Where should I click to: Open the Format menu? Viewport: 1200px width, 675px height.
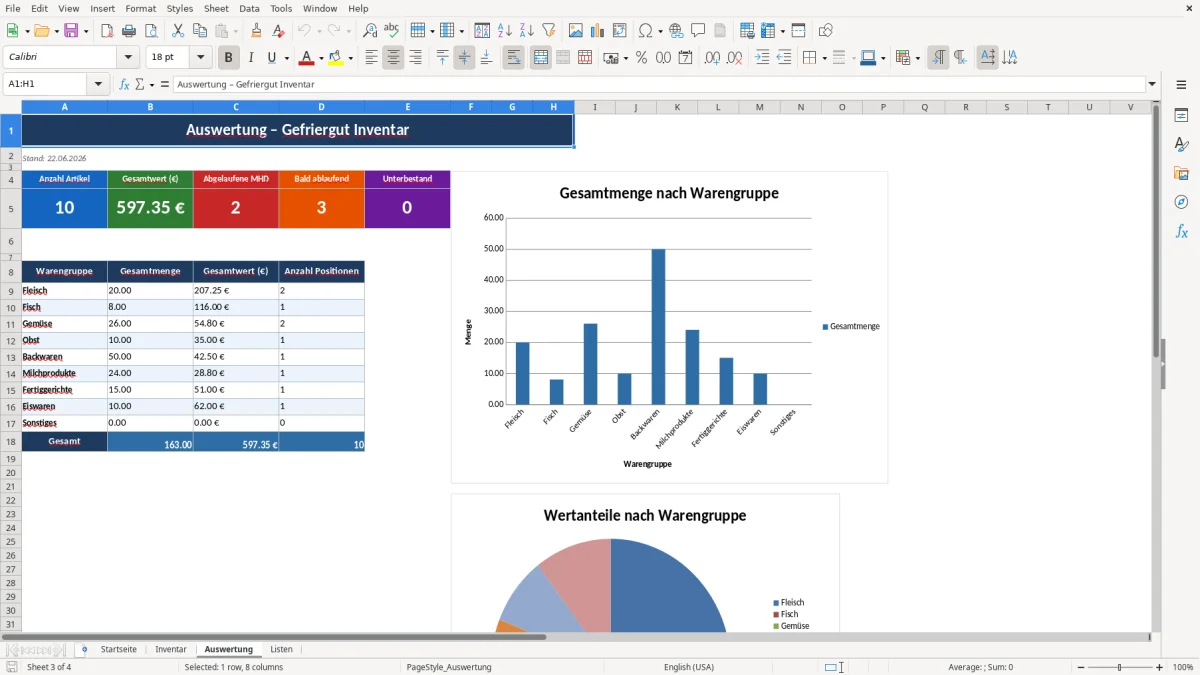(x=140, y=8)
